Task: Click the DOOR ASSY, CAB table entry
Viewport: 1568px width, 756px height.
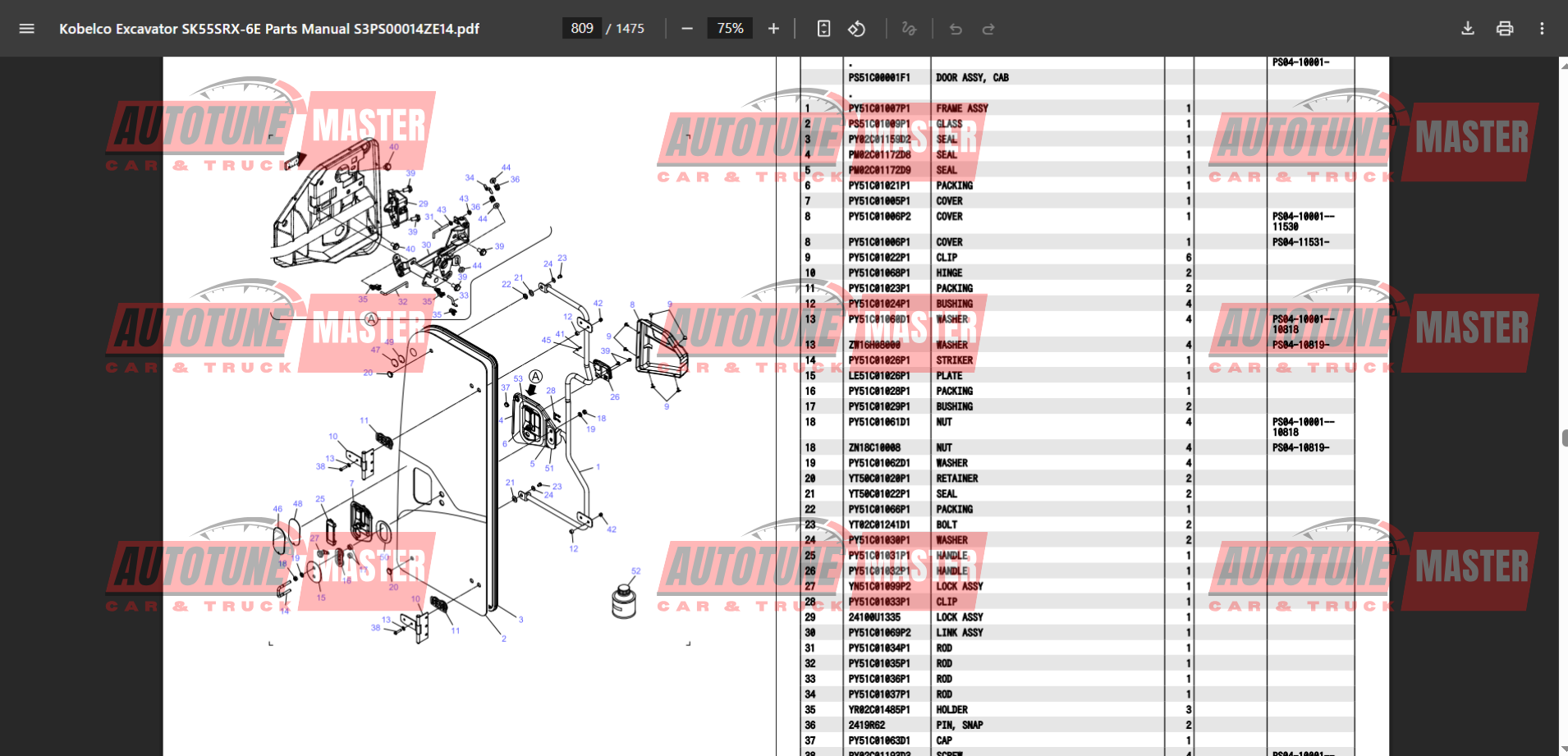Action: (x=972, y=78)
